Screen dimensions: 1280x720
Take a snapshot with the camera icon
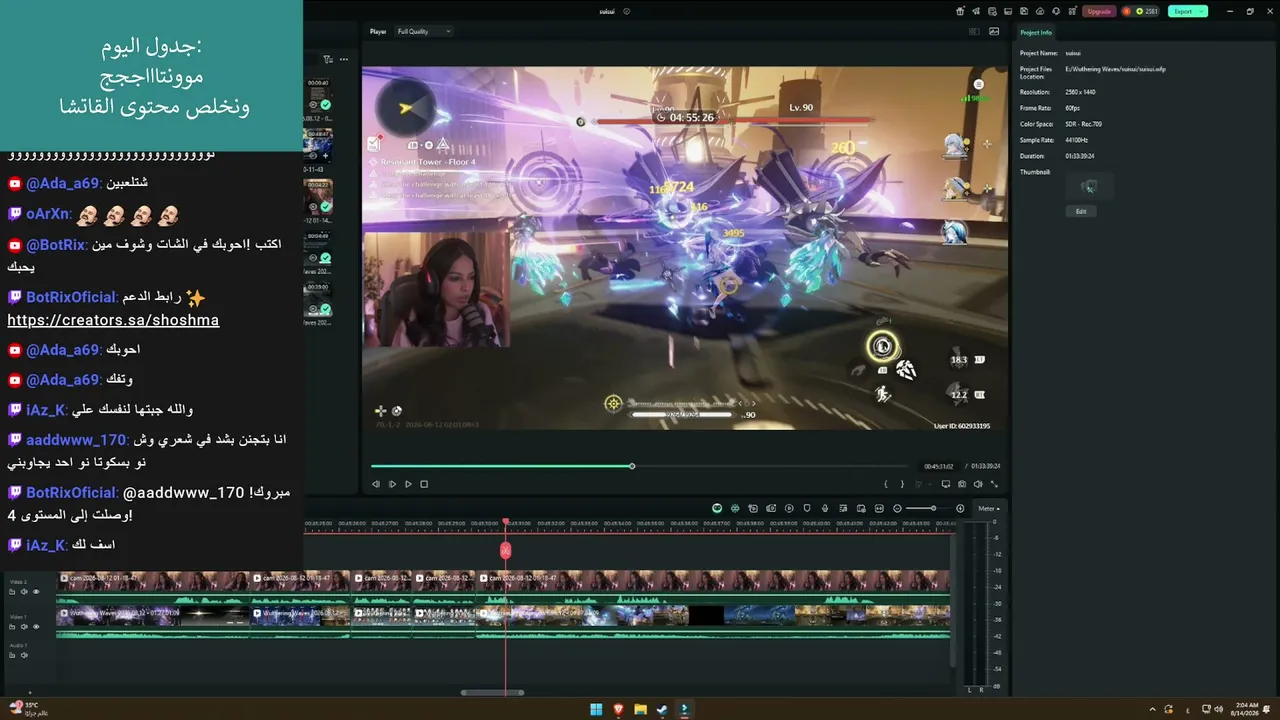coord(962,484)
